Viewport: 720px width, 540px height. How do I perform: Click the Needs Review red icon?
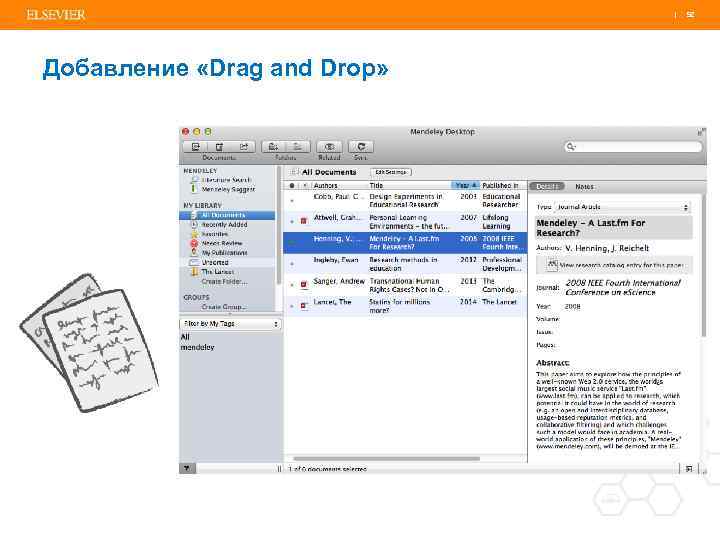point(194,243)
